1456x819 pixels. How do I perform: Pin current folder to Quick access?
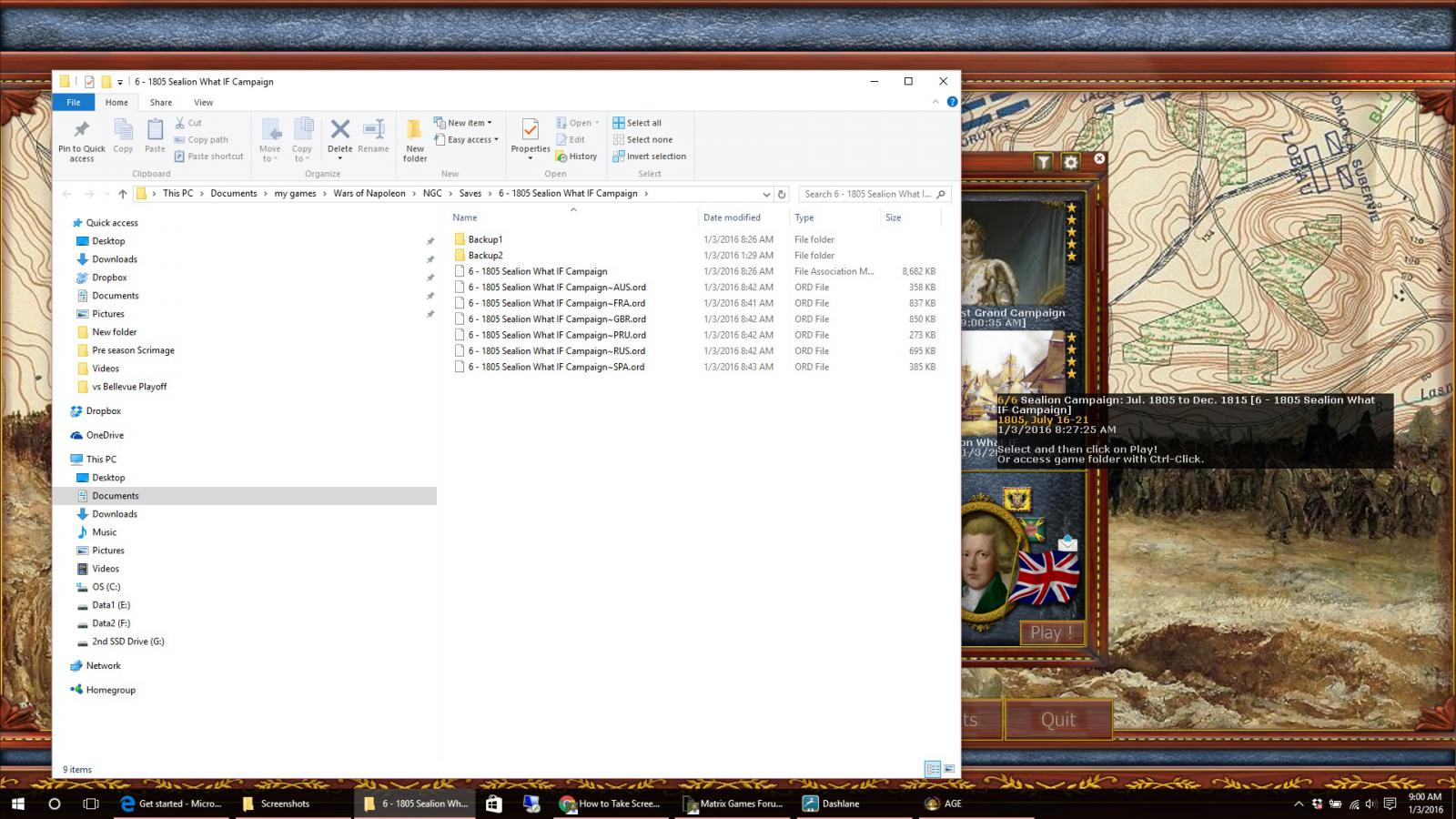(x=80, y=138)
